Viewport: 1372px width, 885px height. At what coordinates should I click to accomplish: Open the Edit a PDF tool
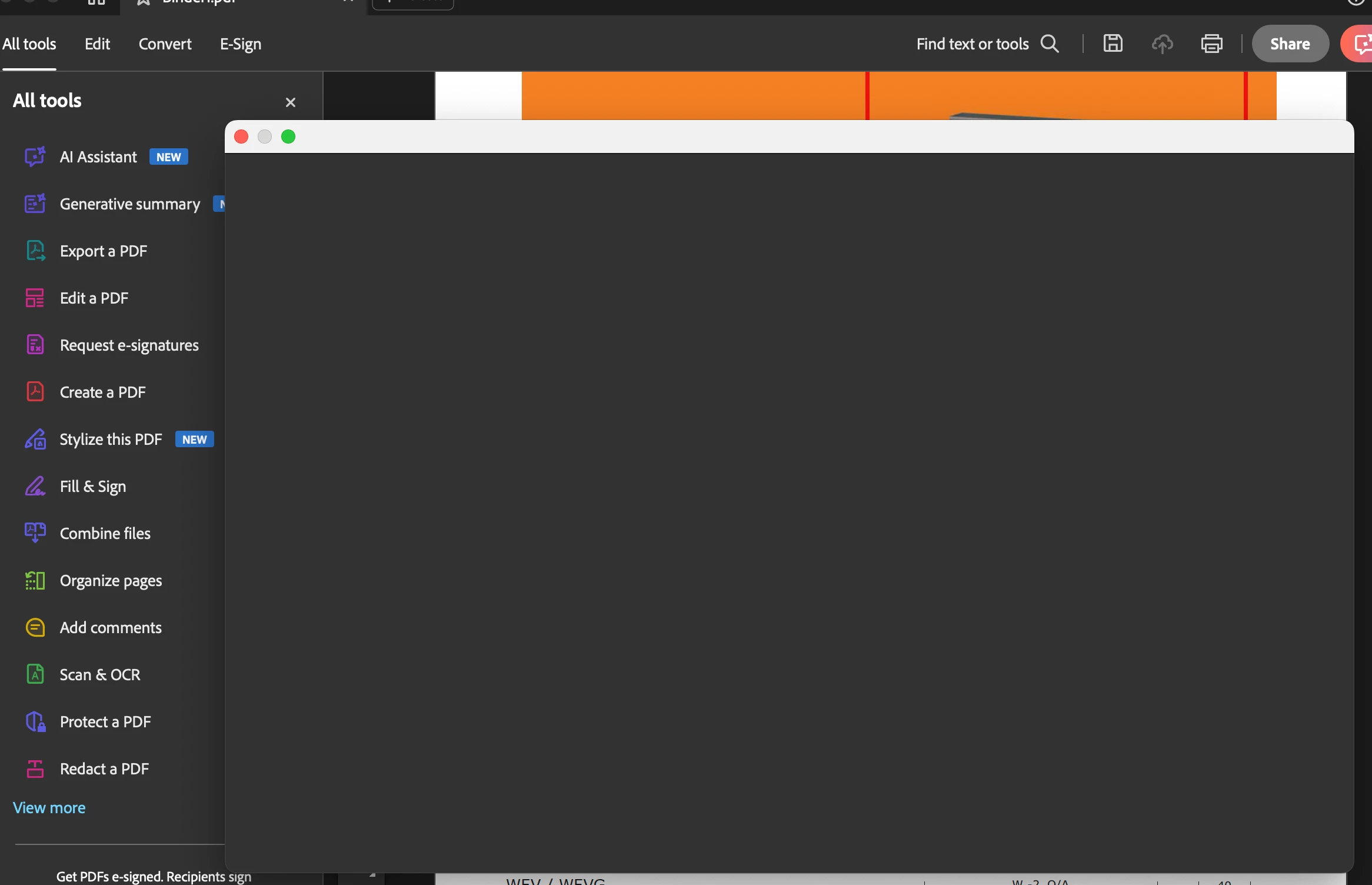pyautogui.click(x=94, y=298)
